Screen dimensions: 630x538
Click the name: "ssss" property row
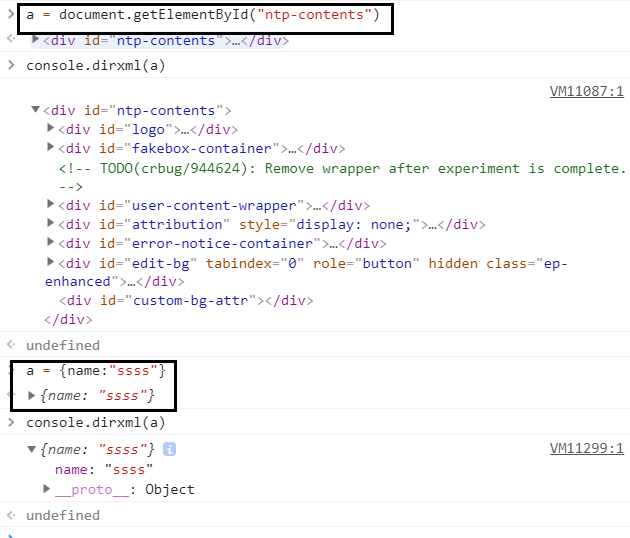tap(104, 469)
